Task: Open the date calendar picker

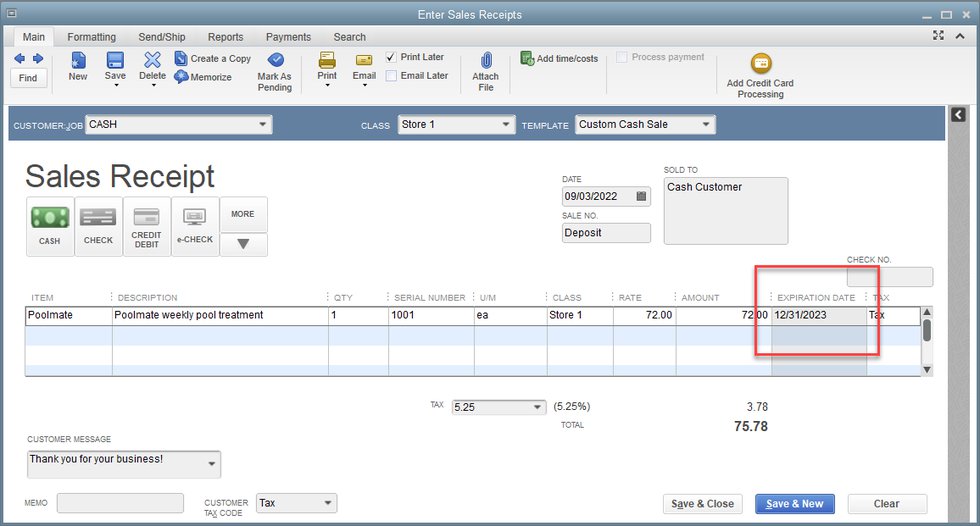Action: pos(641,197)
